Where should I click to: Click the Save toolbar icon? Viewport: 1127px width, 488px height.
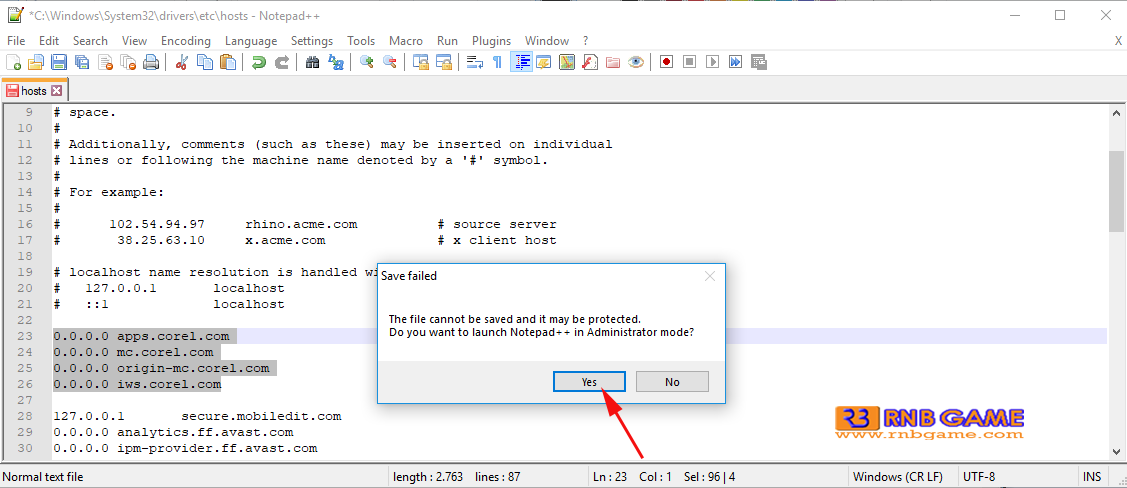click(x=59, y=63)
